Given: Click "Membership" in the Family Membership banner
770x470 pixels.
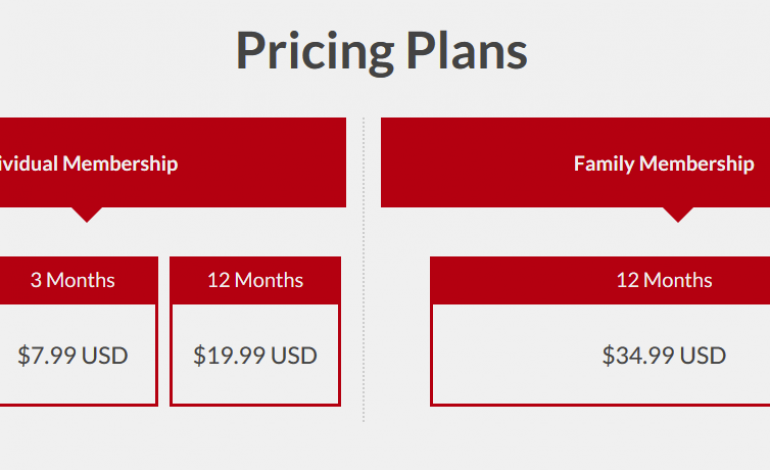Looking at the screenshot, I should pos(696,163).
